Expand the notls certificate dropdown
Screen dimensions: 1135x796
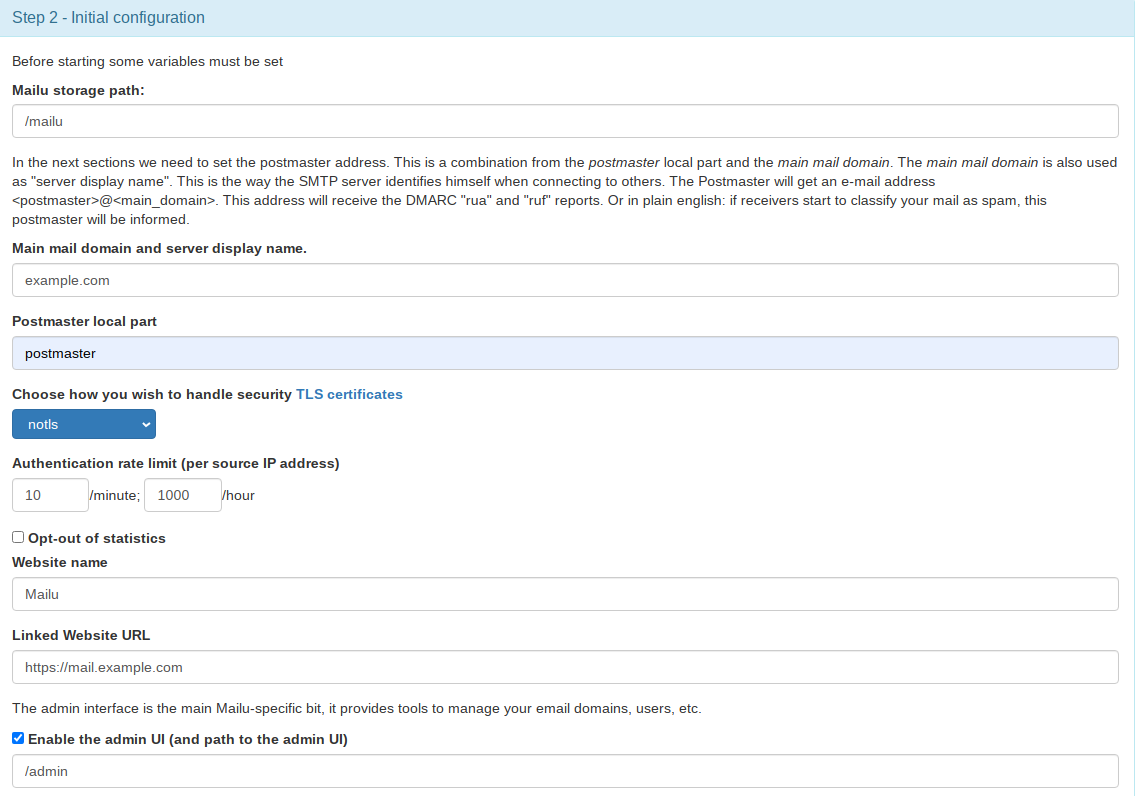point(84,424)
